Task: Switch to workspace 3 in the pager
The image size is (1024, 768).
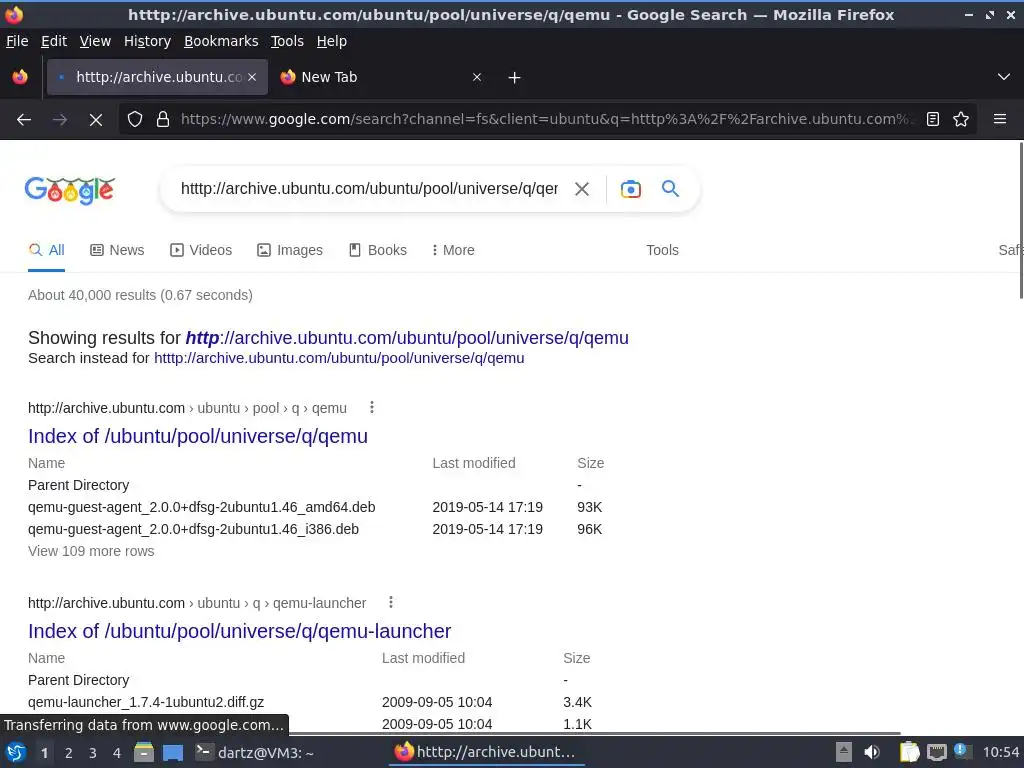Action: pyautogui.click(x=93, y=753)
